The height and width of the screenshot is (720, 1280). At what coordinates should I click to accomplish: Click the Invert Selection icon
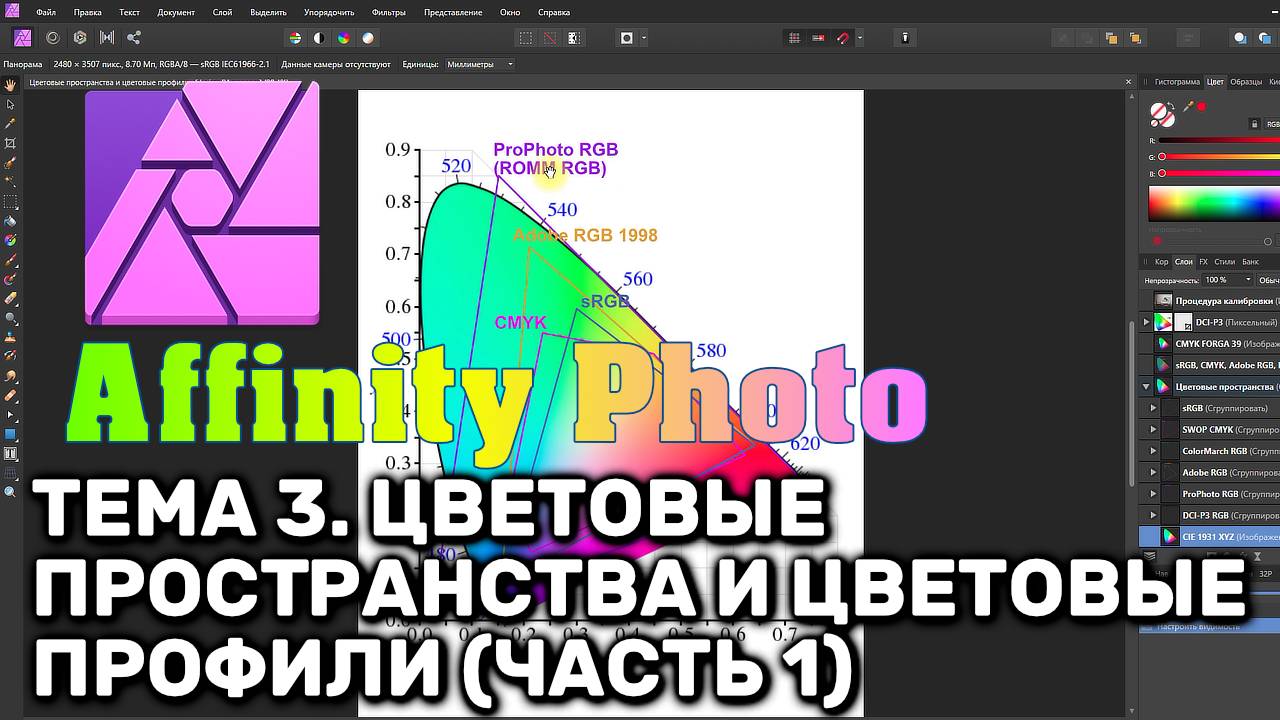point(574,38)
